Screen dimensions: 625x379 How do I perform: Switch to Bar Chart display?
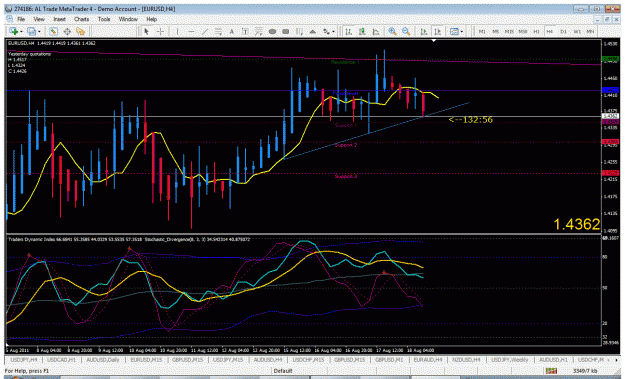click(x=348, y=31)
